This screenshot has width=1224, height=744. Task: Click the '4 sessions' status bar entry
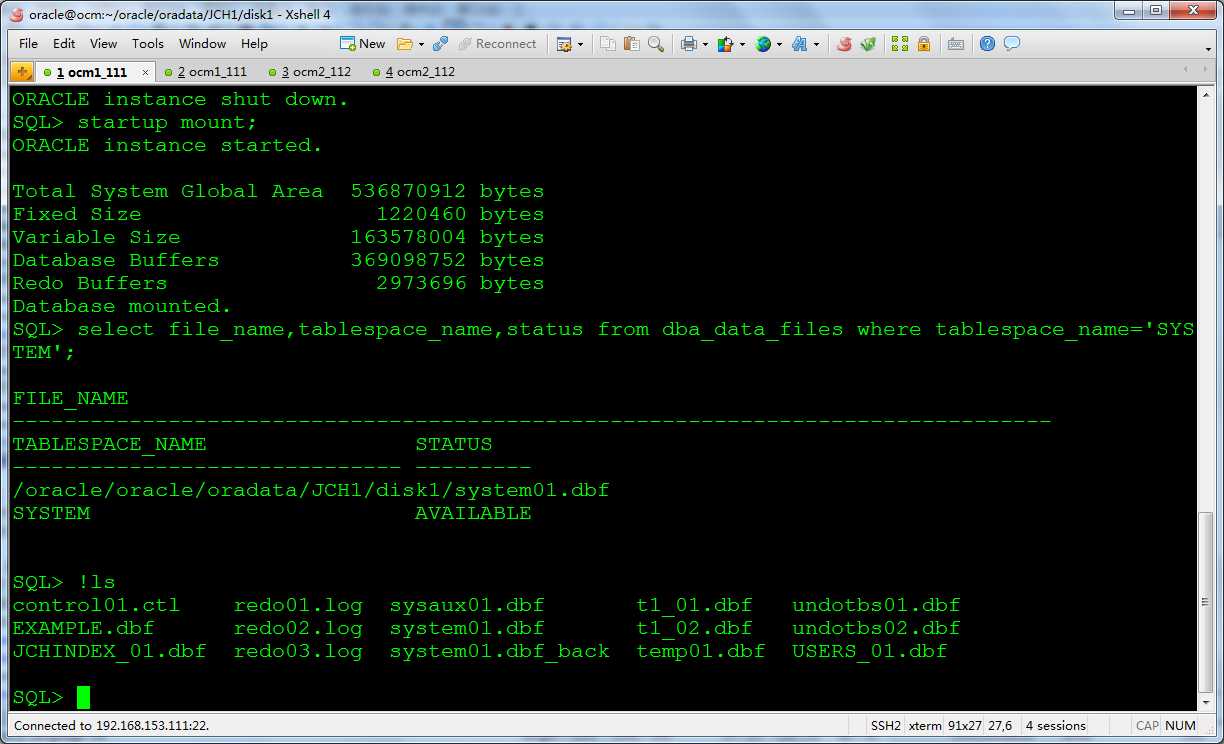tap(1055, 726)
